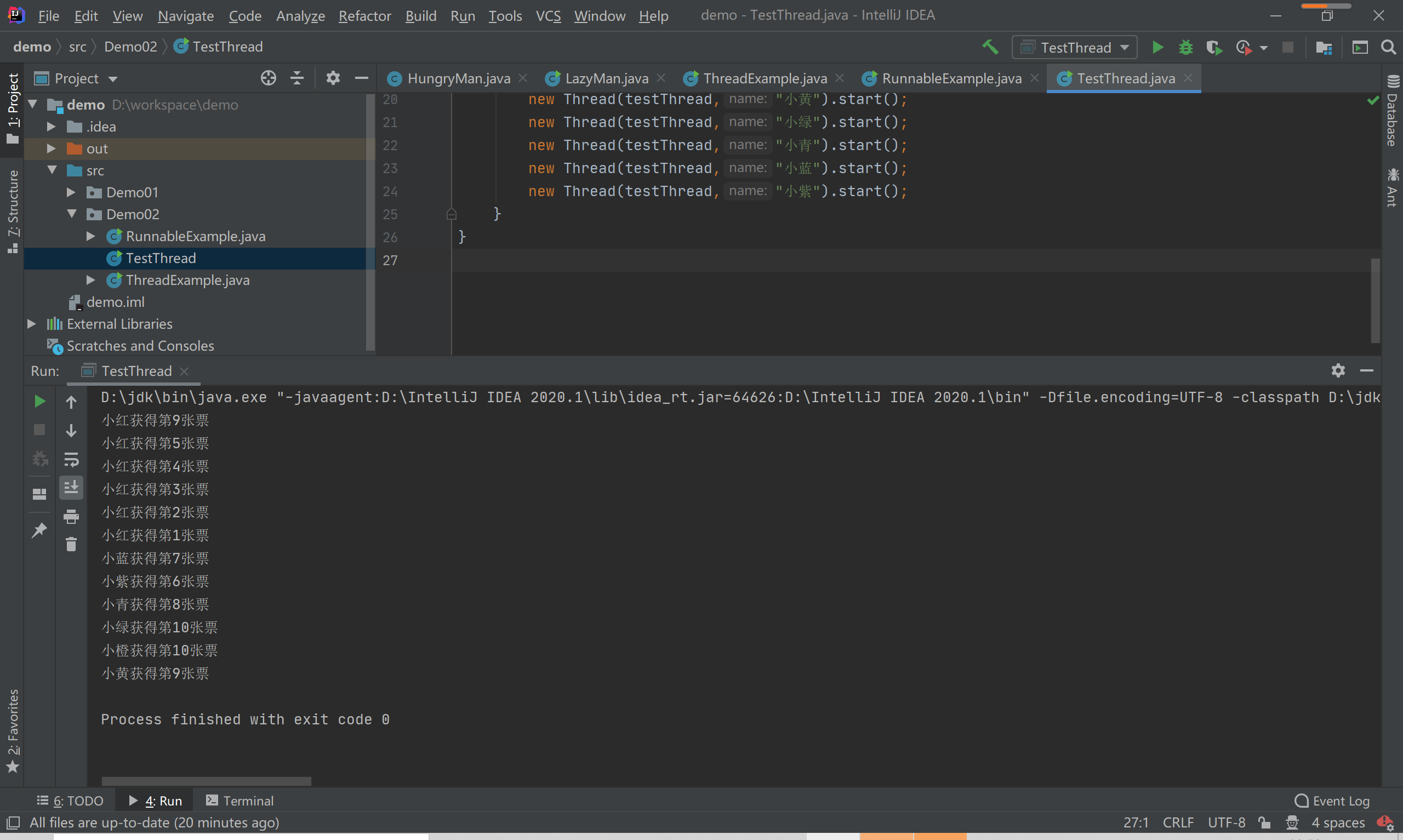The width and height of the screenshot is (1403, 840).
Task: Switch to the LazyMan.java tab
Action: [607, 78]
